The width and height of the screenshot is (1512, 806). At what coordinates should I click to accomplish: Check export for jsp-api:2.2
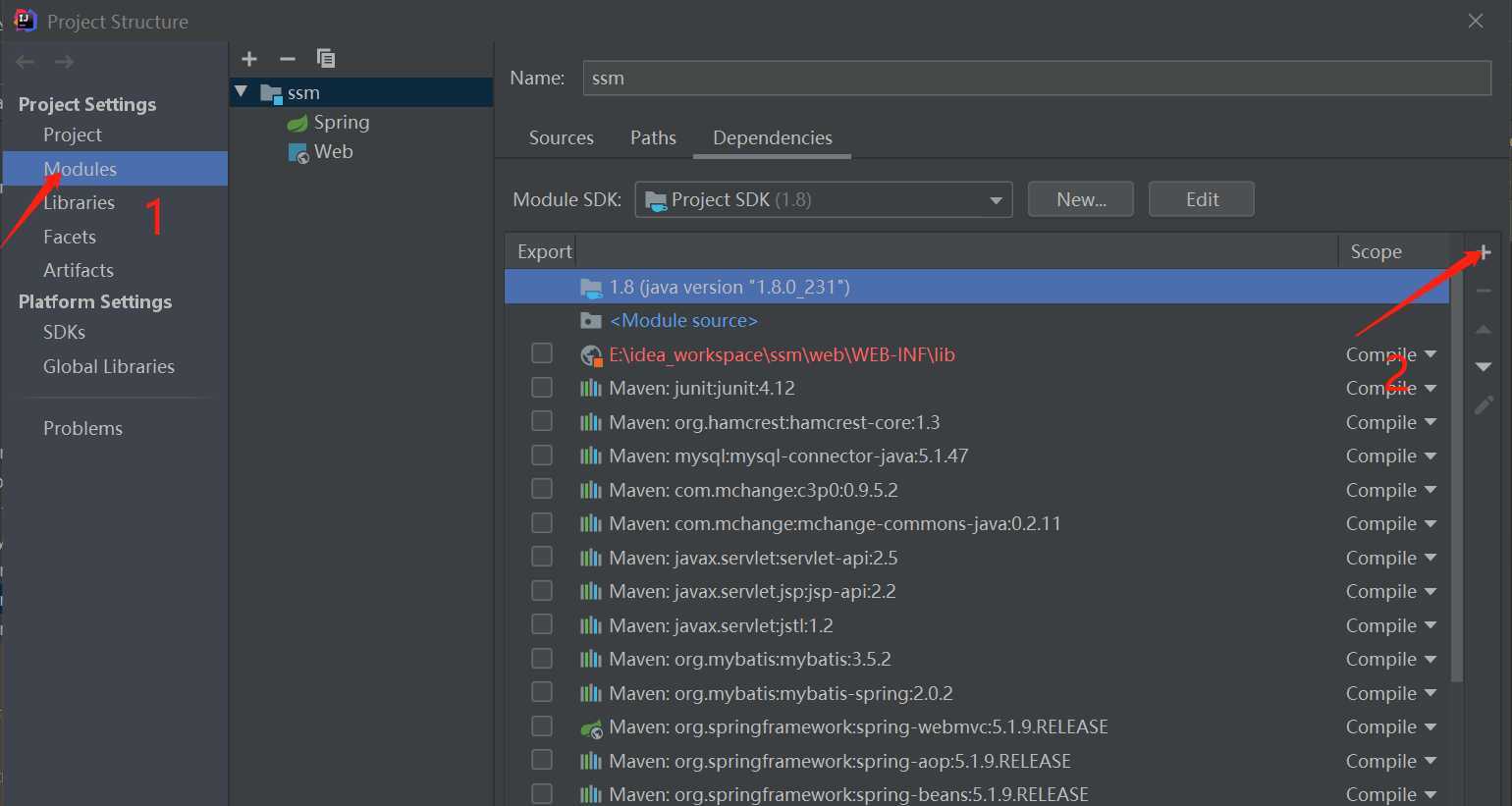click(542, 591)
